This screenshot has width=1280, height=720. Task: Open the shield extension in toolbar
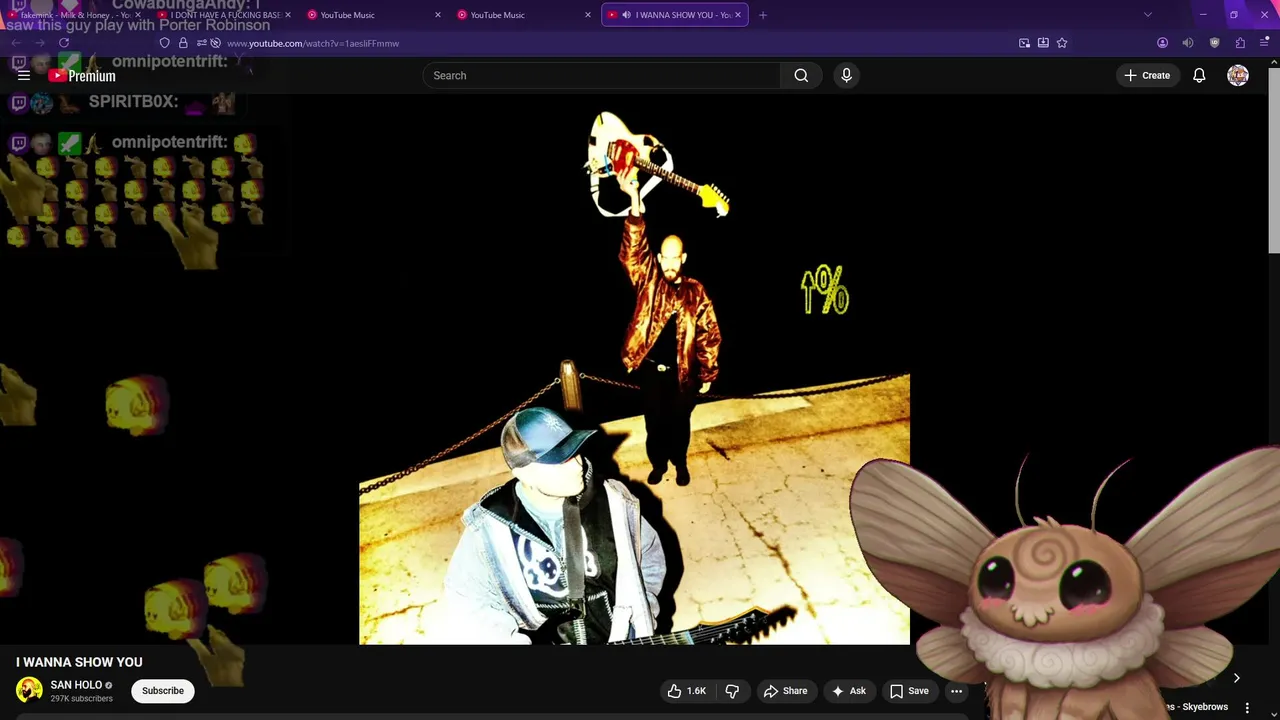pos(1215,43)
